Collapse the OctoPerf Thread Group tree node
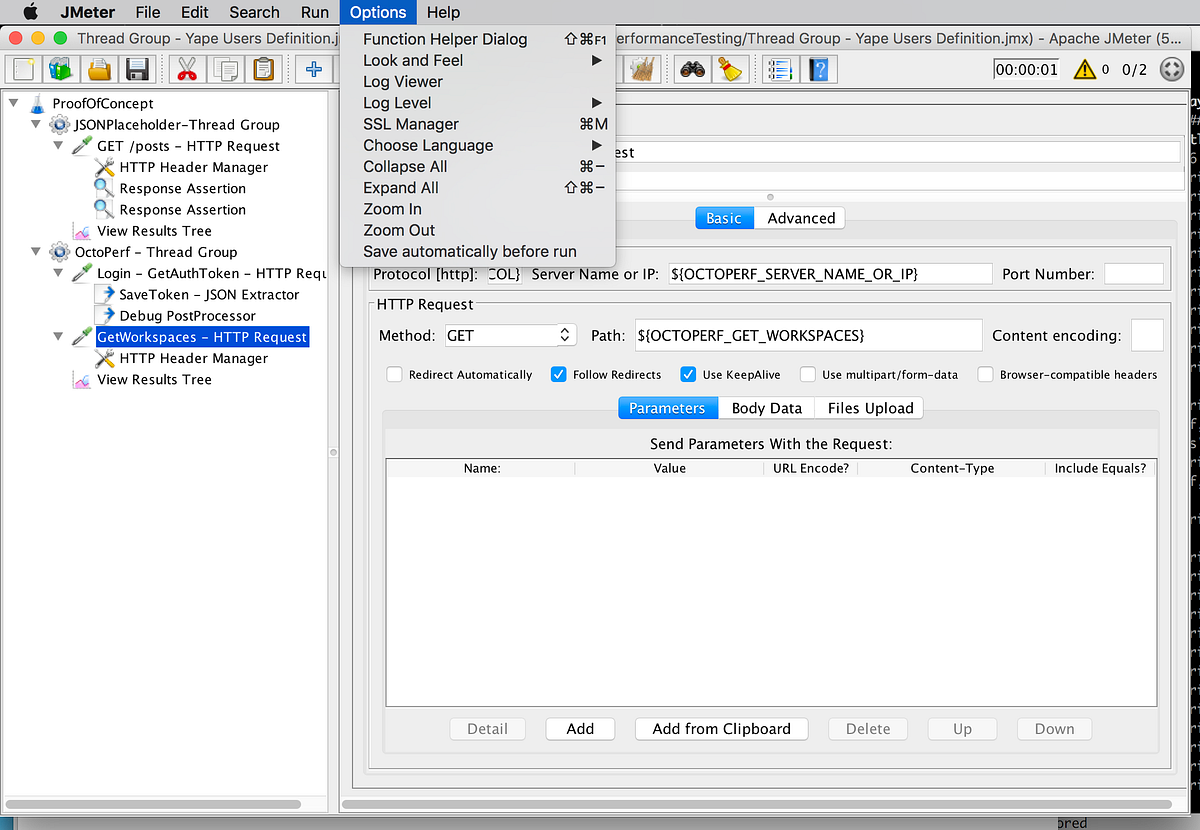Image resolution: width=1200 pixels, height=830 pixels. click(35, 251)
